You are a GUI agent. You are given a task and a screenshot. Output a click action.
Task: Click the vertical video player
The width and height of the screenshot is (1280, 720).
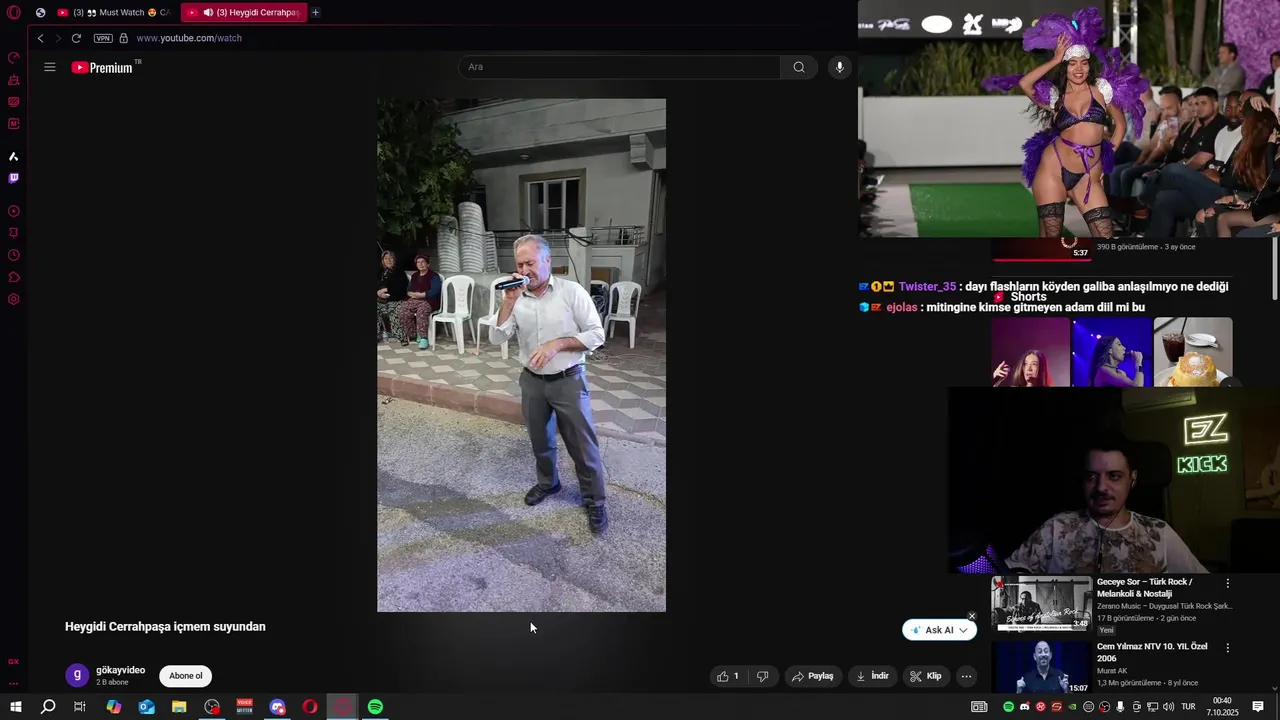click(x=521, y=355)
